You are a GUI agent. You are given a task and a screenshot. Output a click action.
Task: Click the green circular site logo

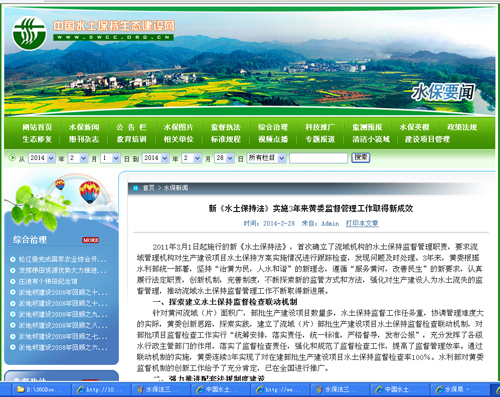(29, 33)
